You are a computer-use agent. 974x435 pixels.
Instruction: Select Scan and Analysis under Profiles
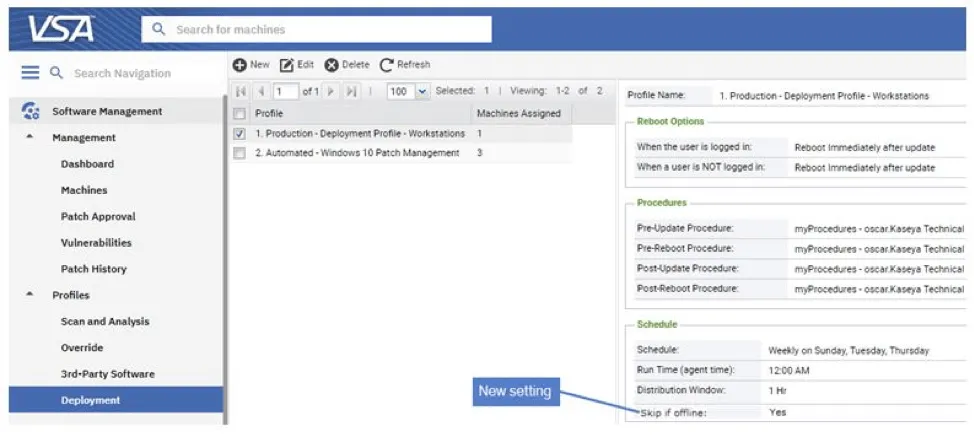[x=105, y=321]
